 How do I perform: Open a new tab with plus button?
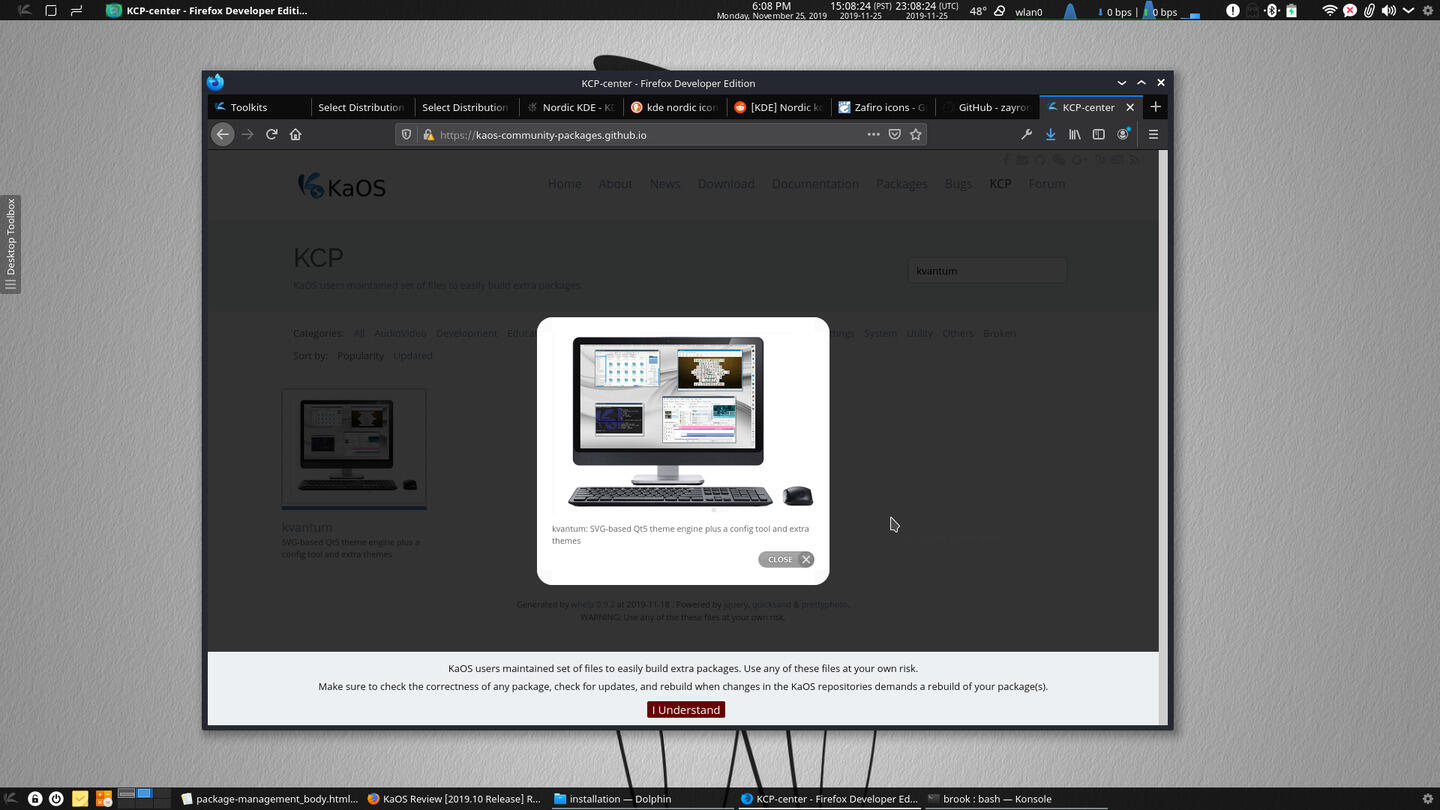1155,107
